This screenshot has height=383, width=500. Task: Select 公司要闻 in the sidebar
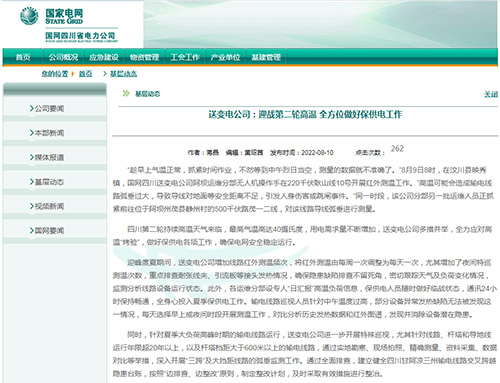coord(49,109)
